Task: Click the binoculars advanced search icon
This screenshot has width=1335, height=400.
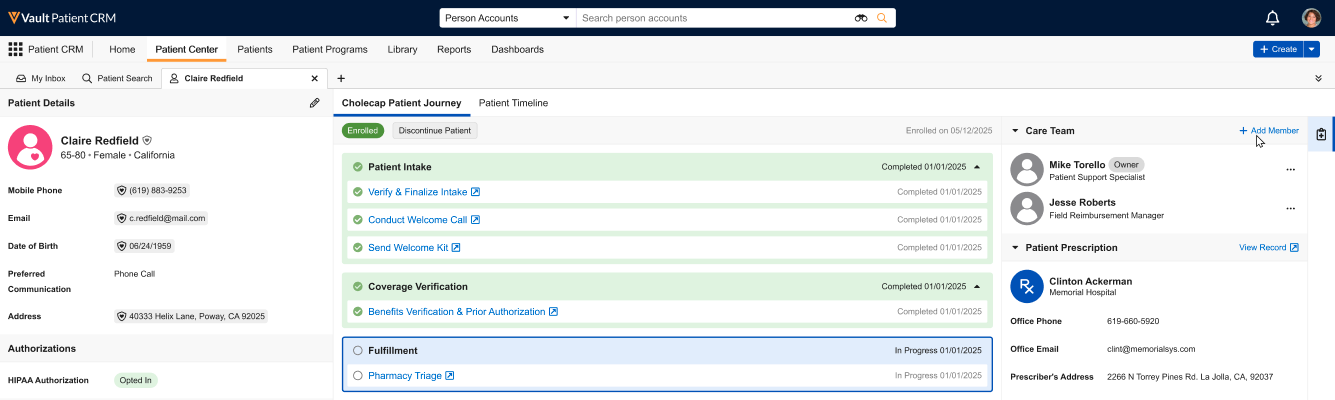Action: coord(861,18)
